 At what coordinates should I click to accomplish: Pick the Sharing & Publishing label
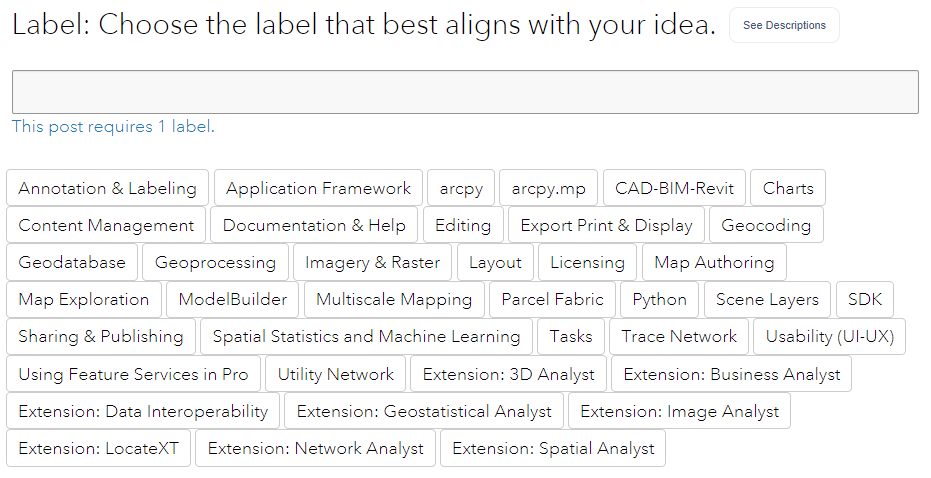(x=101, y=336)
